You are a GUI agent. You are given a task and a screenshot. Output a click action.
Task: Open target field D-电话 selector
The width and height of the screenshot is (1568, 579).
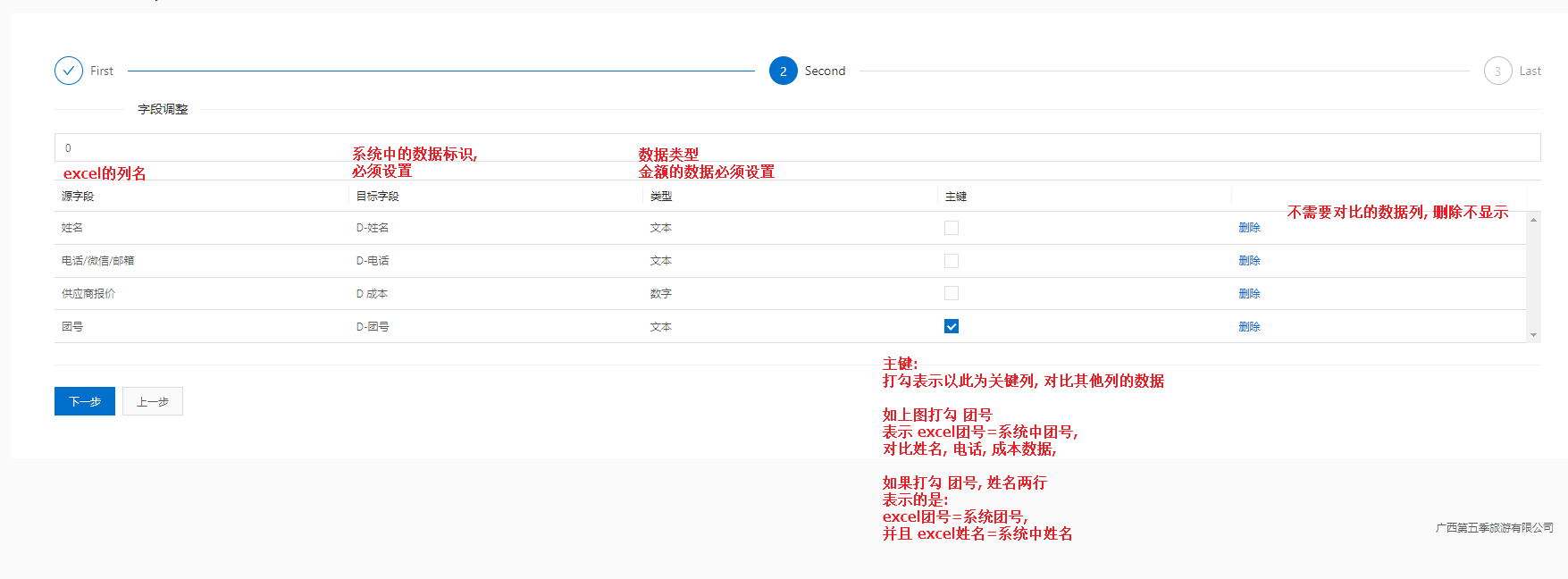pyautogui.click(x=373, y=261)
